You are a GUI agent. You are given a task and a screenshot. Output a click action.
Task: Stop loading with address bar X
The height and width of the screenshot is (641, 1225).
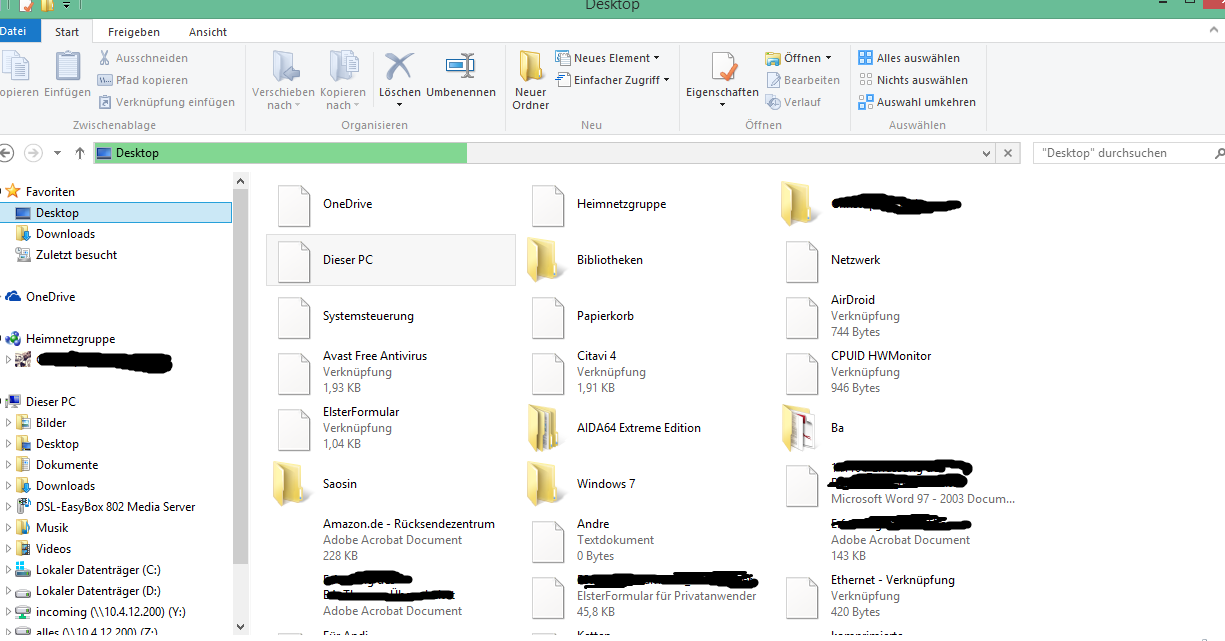pos(1008,153)
